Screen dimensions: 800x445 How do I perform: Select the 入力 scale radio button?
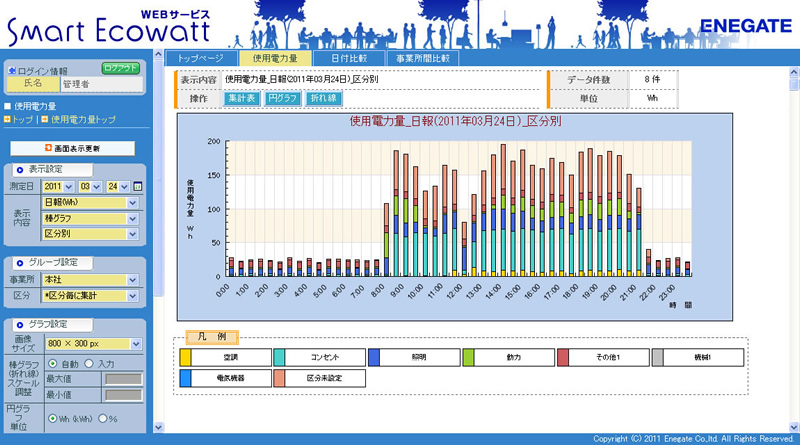pyautogui.click(x=89, y=364)
